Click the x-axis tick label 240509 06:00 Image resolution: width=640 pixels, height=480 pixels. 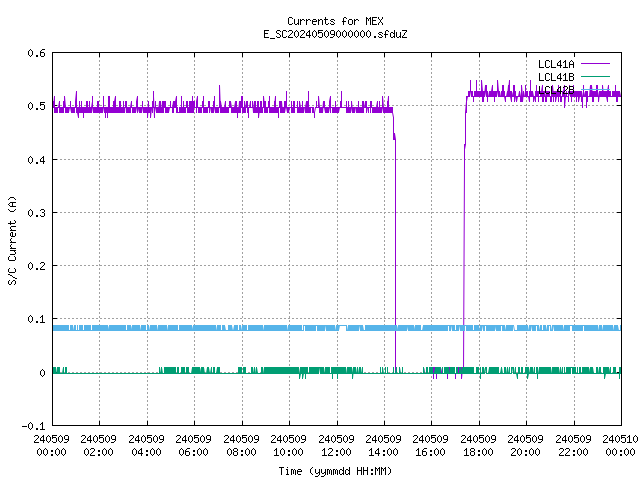click(x=193, y=445)
